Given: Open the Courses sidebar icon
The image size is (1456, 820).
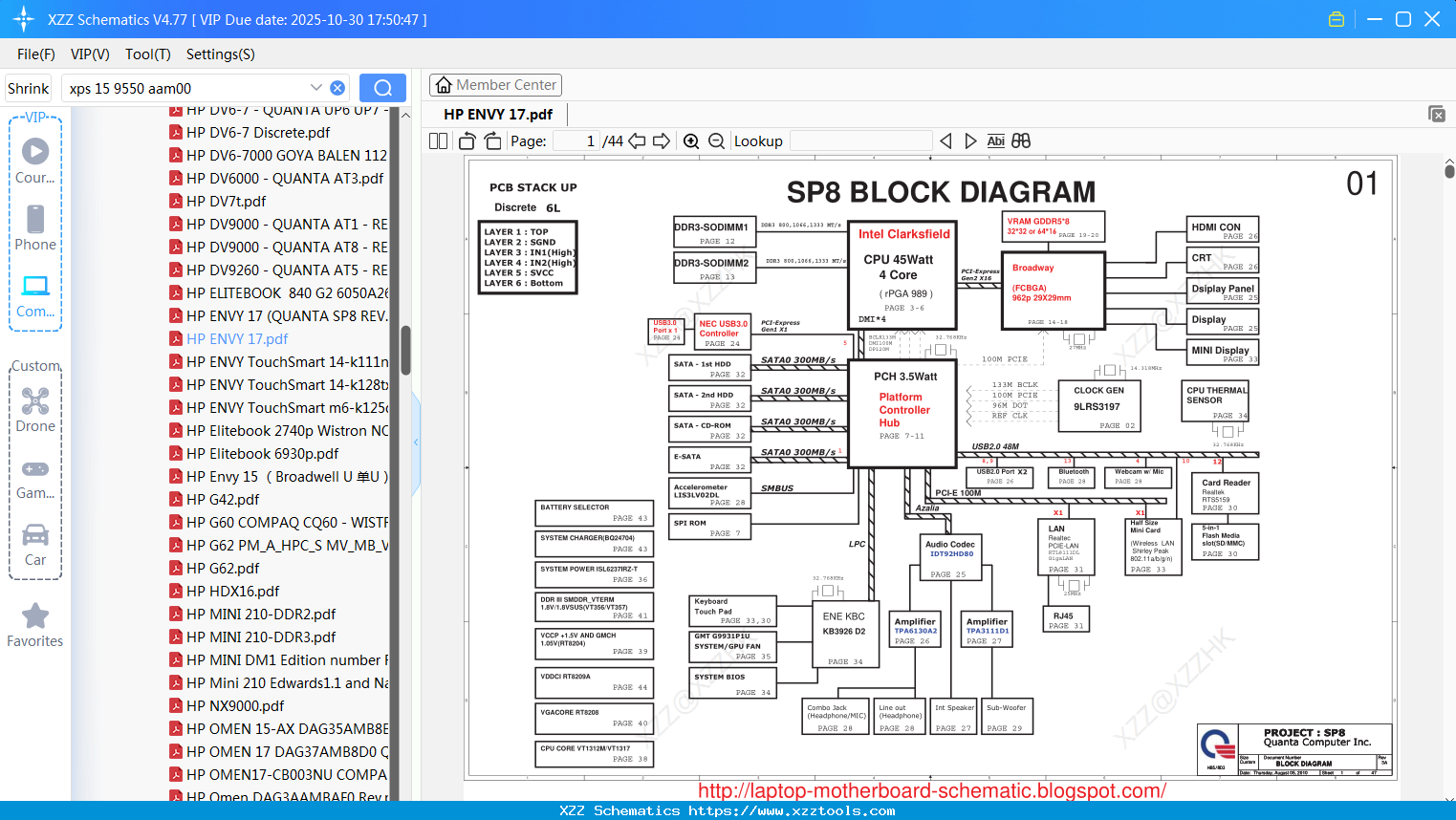Looking at the screenshot, I should click(35, 161).
